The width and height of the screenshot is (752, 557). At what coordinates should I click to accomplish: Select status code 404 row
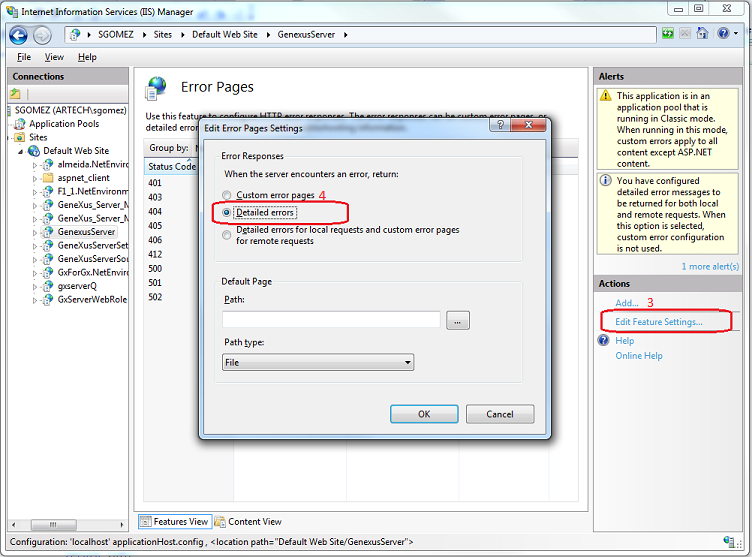155,212
